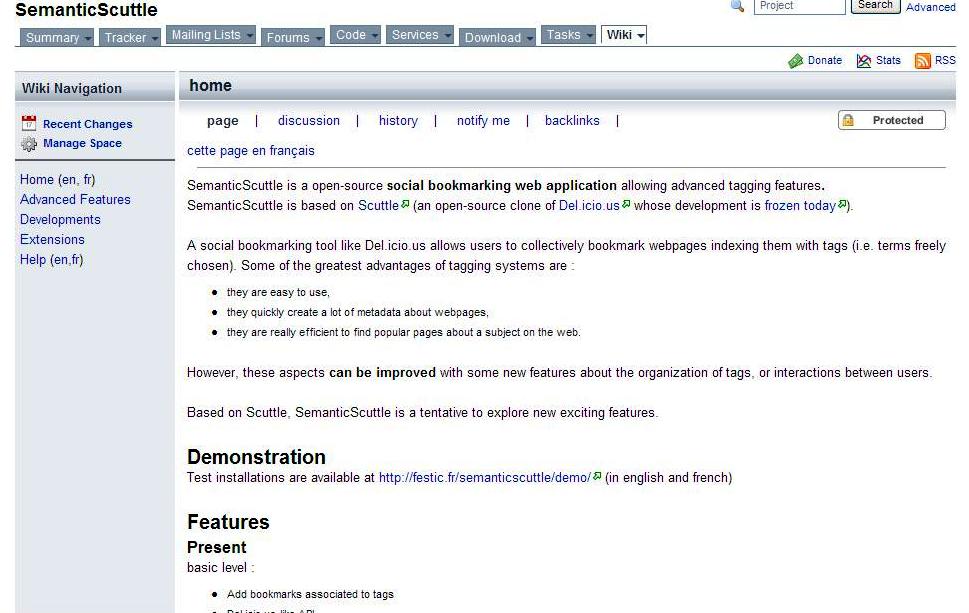Click the SemanticScuttle project title
Screen dimensions: 969x613
tap(86, 10)
